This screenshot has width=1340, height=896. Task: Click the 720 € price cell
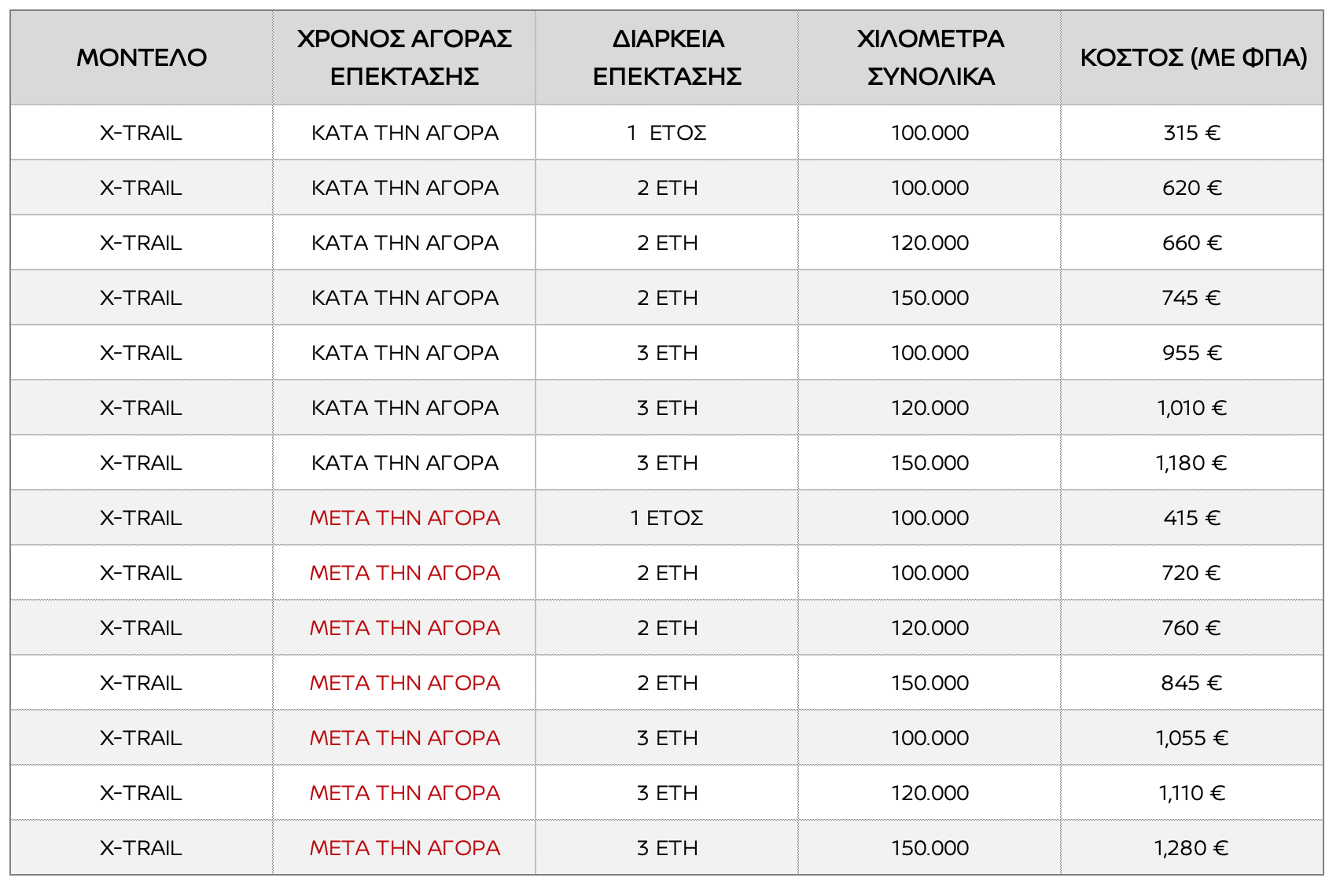point(1191,573)
